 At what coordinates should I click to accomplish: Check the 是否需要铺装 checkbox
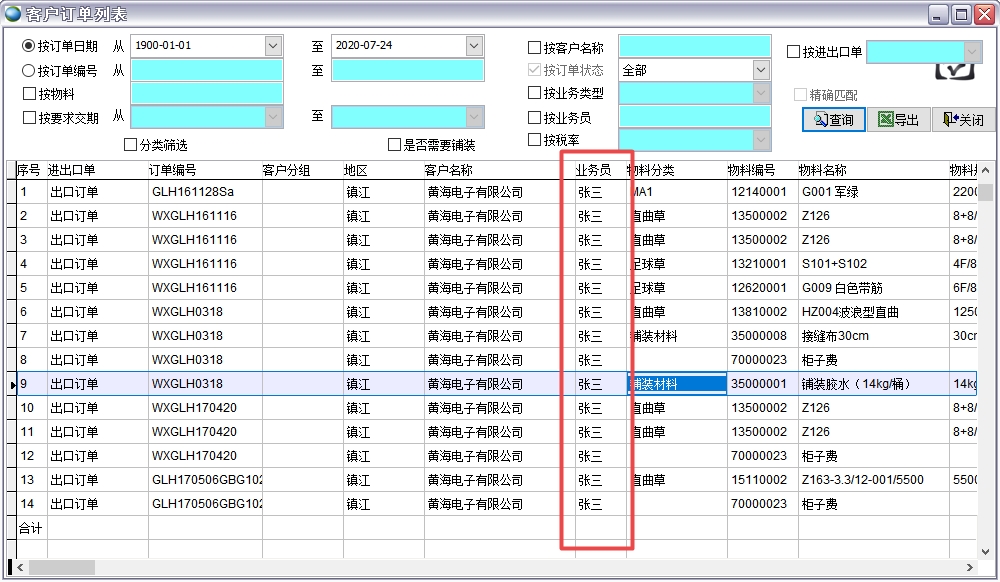click(394, 145)
